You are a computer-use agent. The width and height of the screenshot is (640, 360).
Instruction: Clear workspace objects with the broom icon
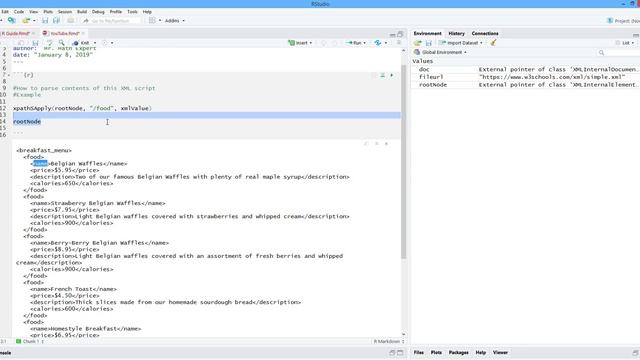coord(493,43)
